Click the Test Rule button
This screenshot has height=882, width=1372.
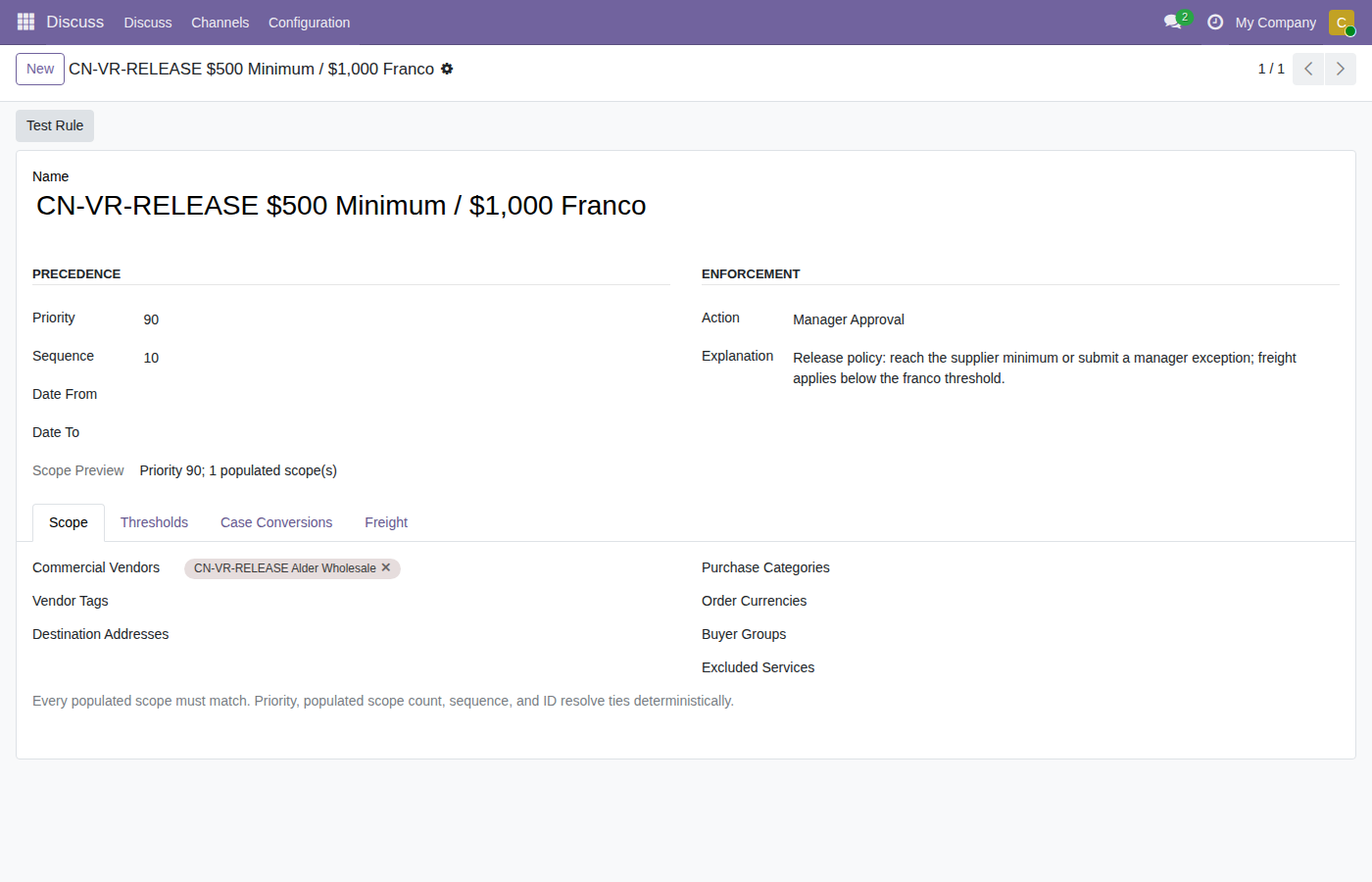55,125
